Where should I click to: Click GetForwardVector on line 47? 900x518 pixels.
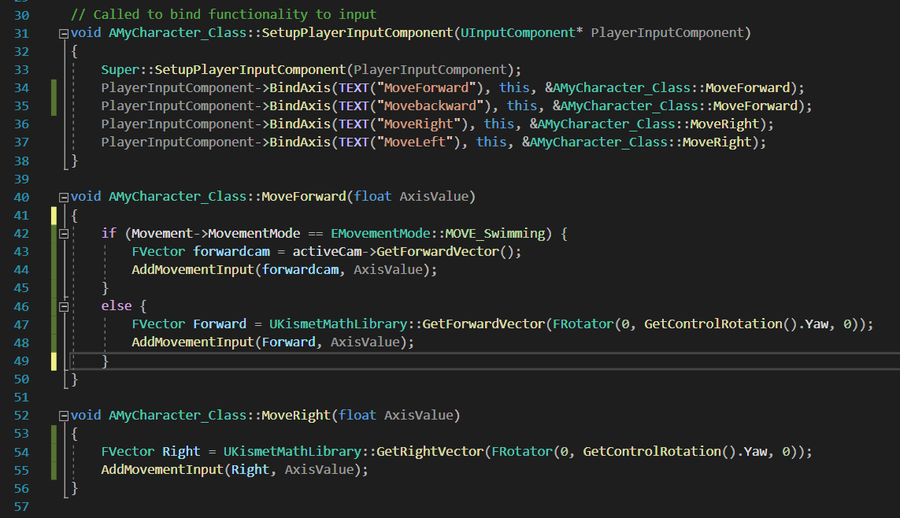coord(483,324)
